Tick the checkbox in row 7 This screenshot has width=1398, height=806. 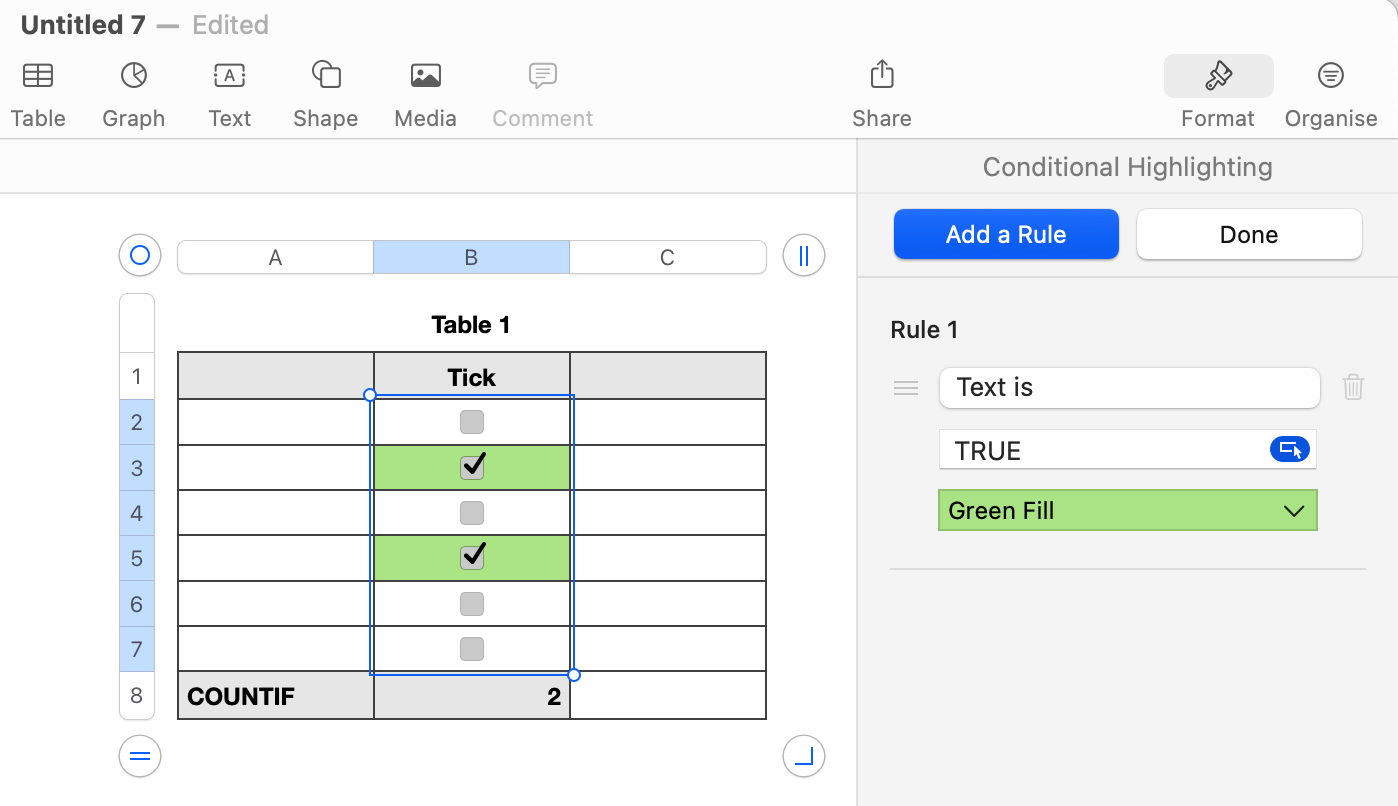472,649
